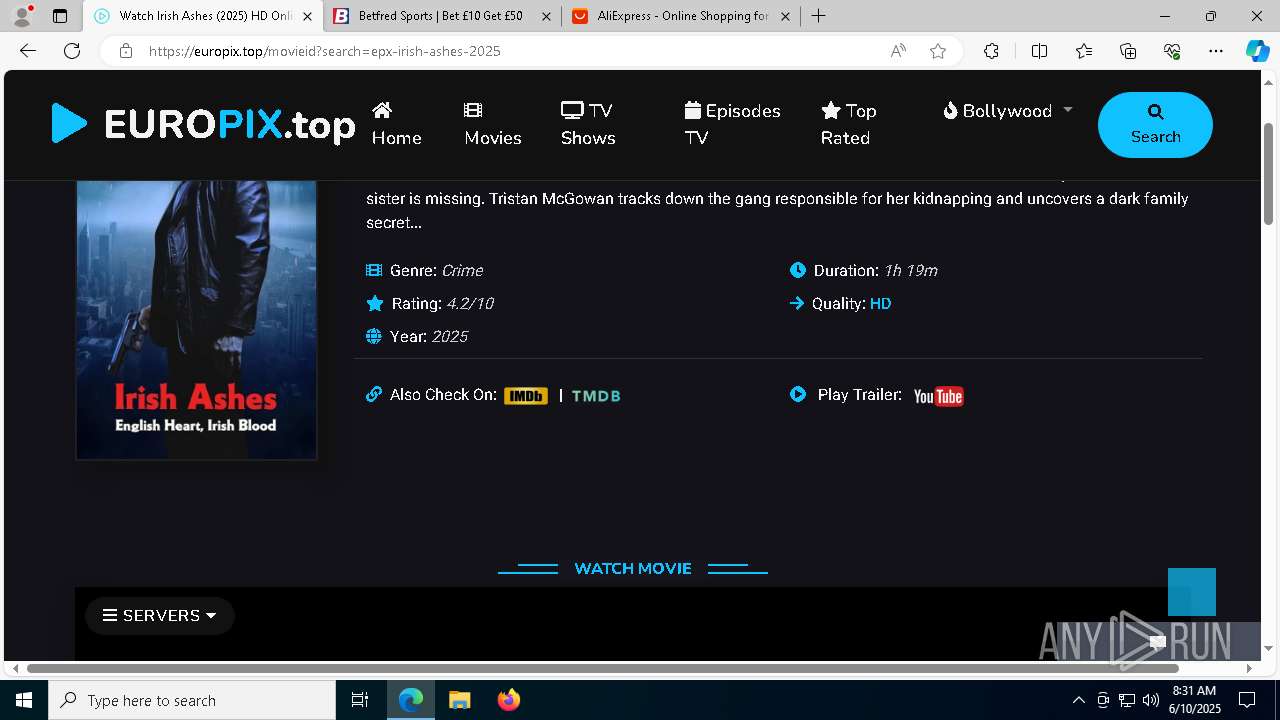Click the round Search button
Image resolution: width=1280 pixels, height=720 pixels.
(1155, 125)
